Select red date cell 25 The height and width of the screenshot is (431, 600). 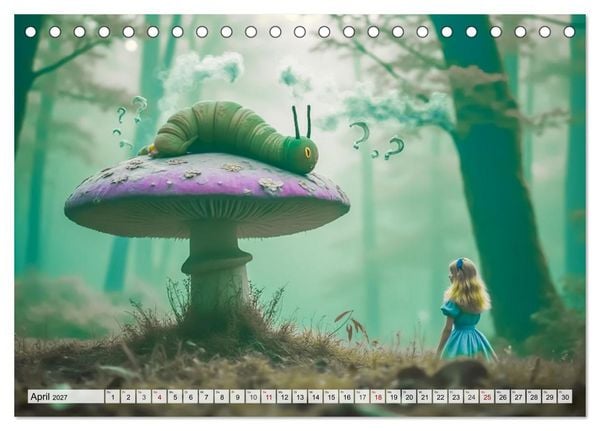click(x=487, y=397)
